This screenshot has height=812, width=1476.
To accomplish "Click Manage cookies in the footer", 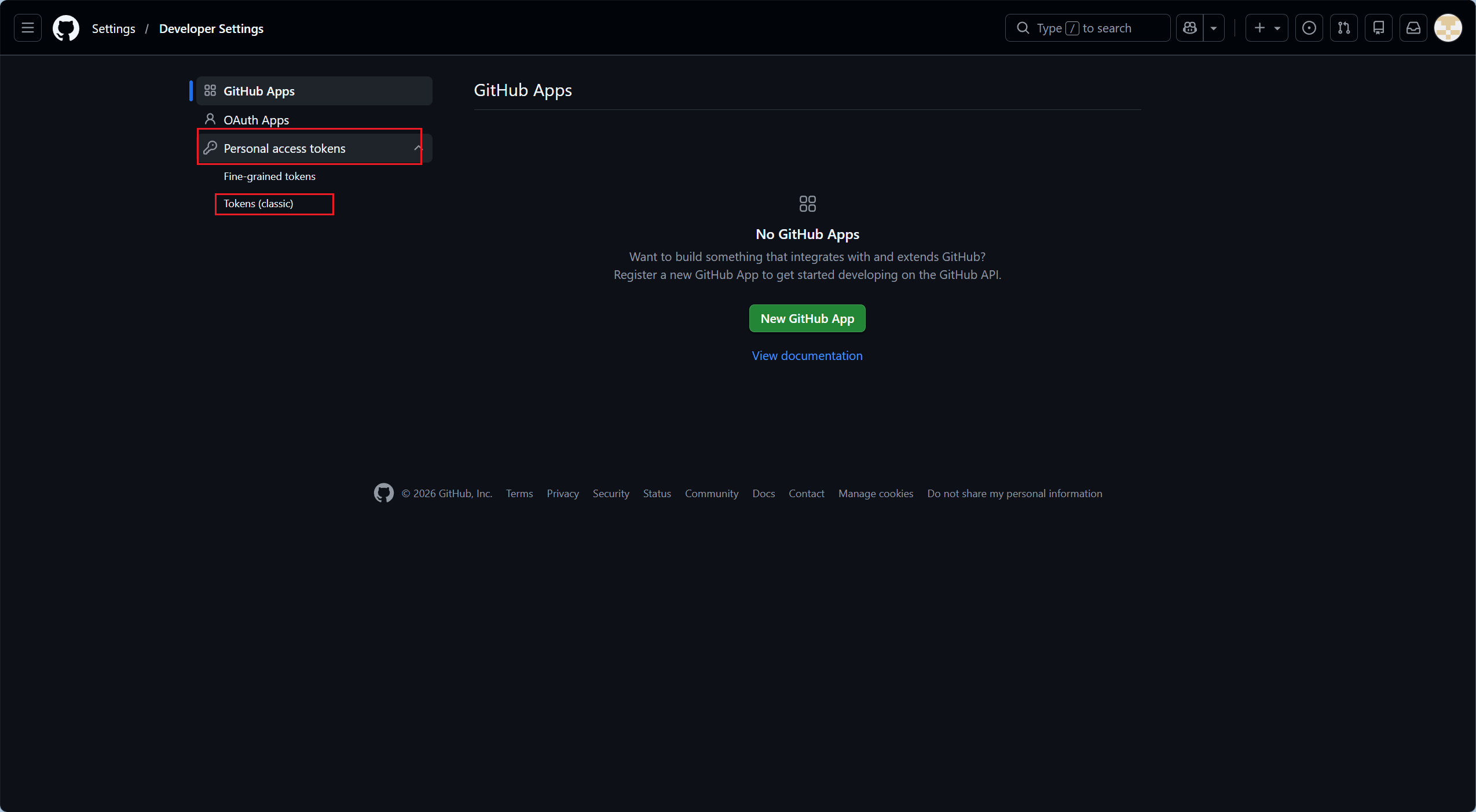I will coord(876,494).
